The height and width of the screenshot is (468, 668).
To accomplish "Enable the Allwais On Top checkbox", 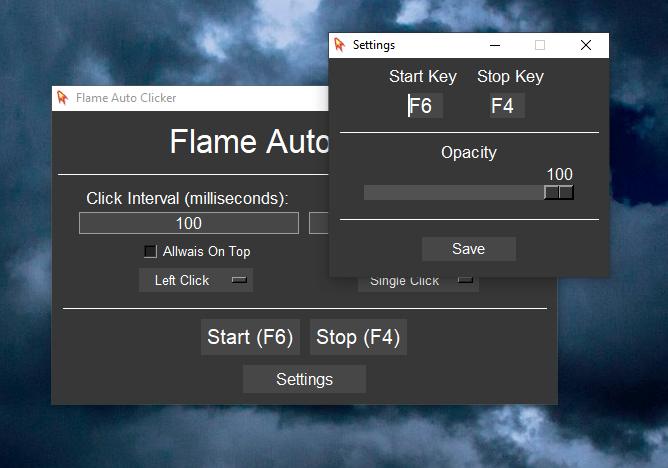I will pyautogui.click(x=150, y=251).
